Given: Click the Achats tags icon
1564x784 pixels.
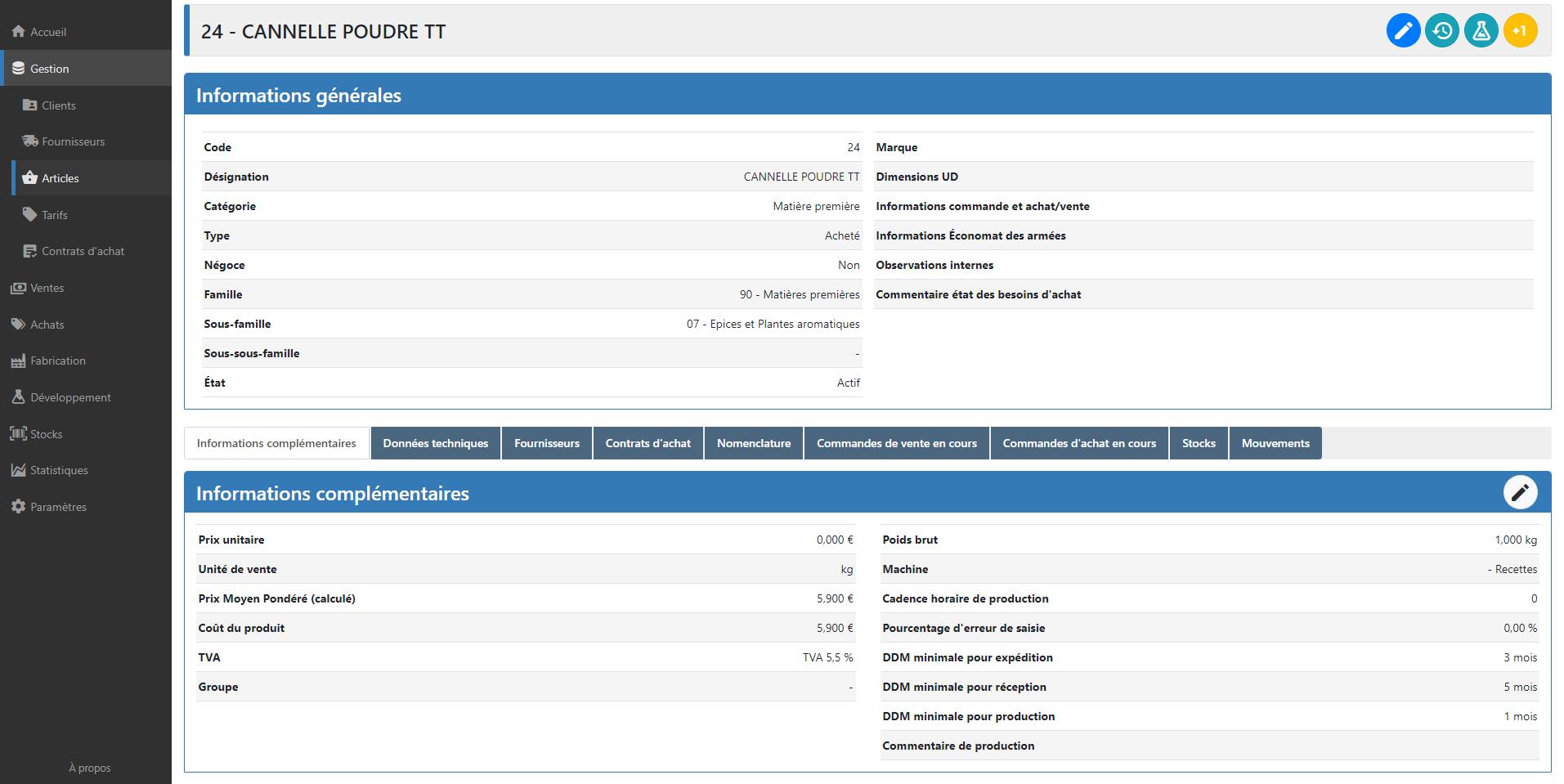Looking at the screenshot, I should [x=18, y=324].
